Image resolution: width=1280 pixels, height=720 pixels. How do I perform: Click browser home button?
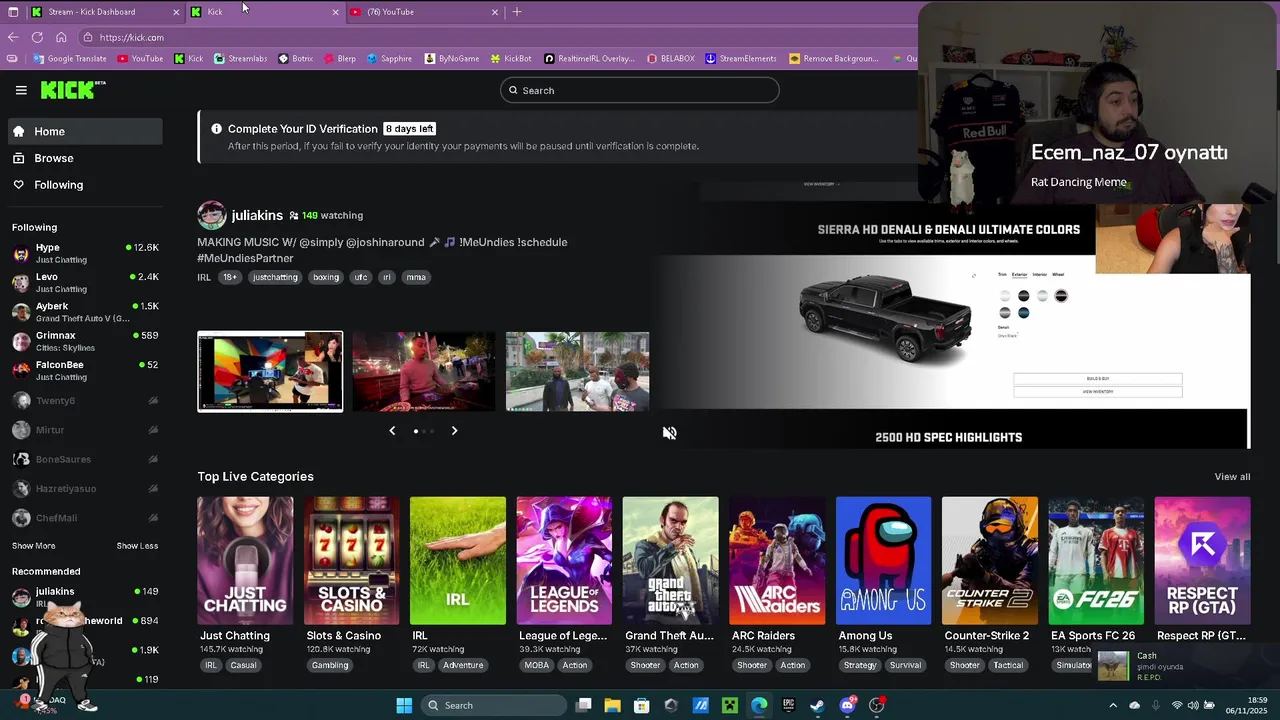[x=61, y=37]
